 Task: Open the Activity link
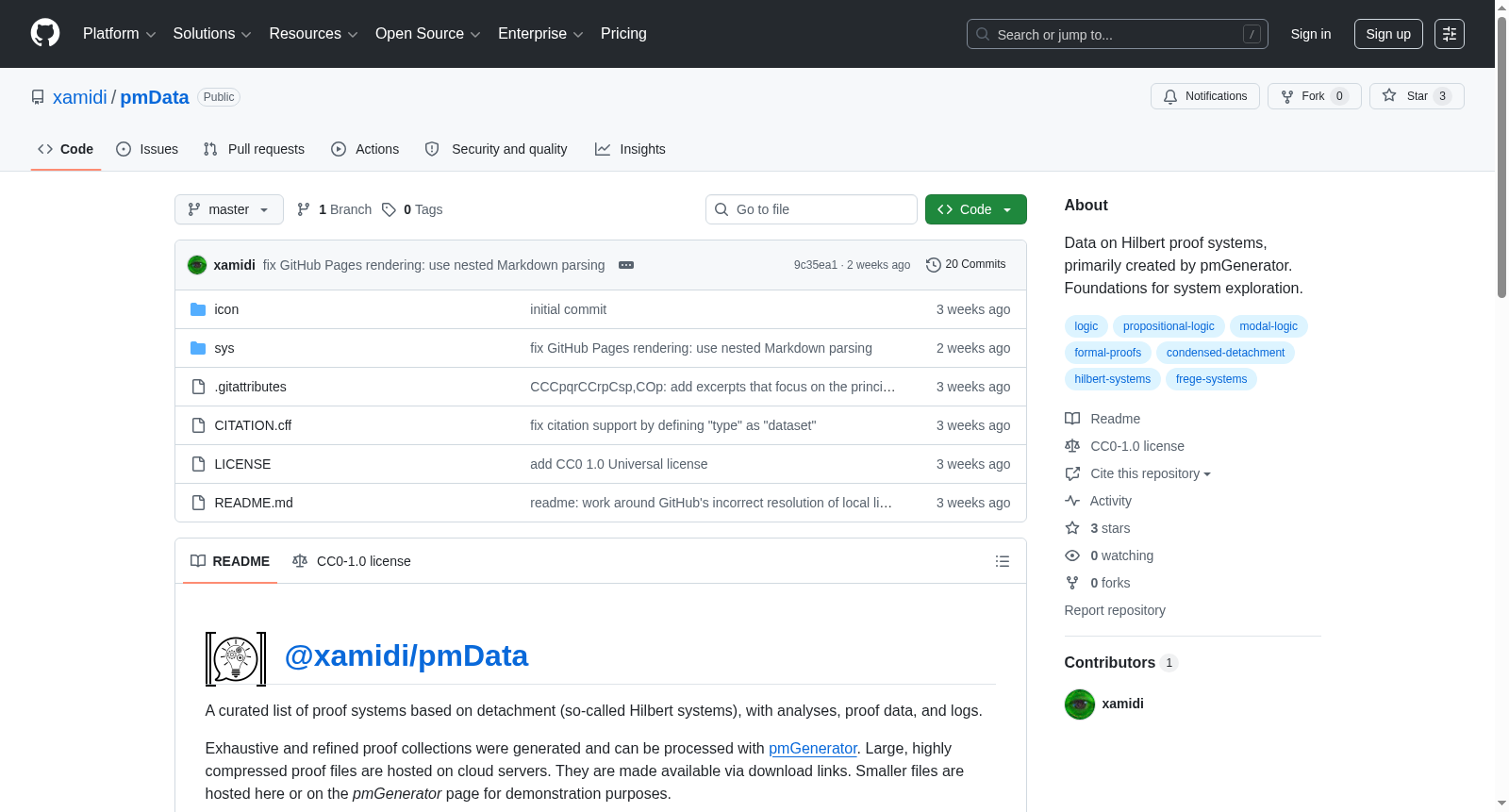point(1099,501)
